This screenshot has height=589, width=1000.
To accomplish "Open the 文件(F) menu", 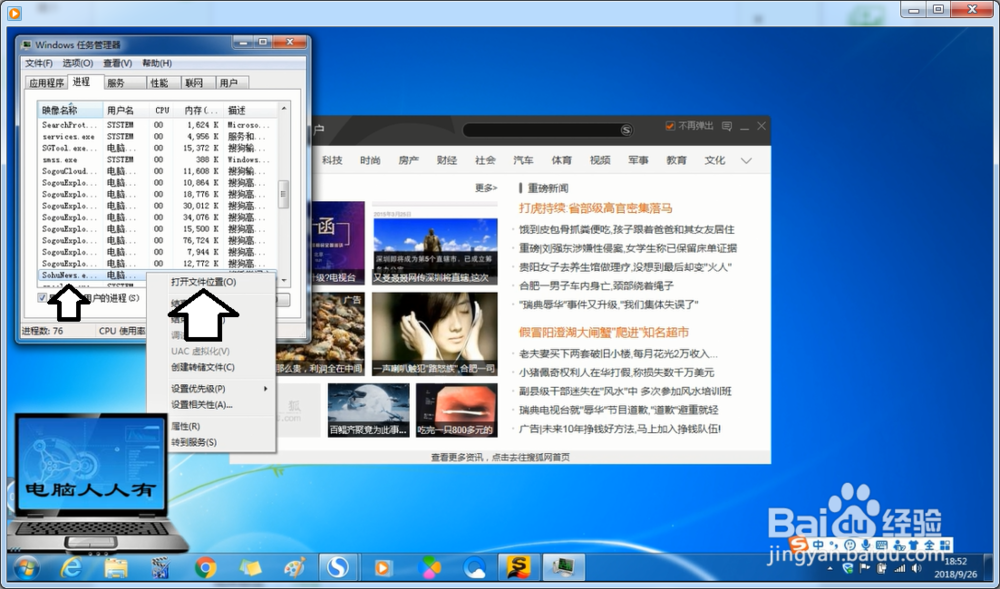I will tap(38, 63).
